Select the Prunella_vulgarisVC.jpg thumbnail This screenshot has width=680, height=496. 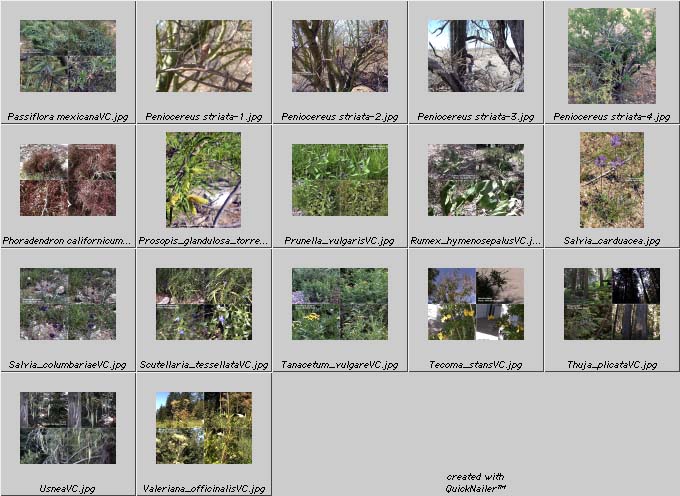340,180
